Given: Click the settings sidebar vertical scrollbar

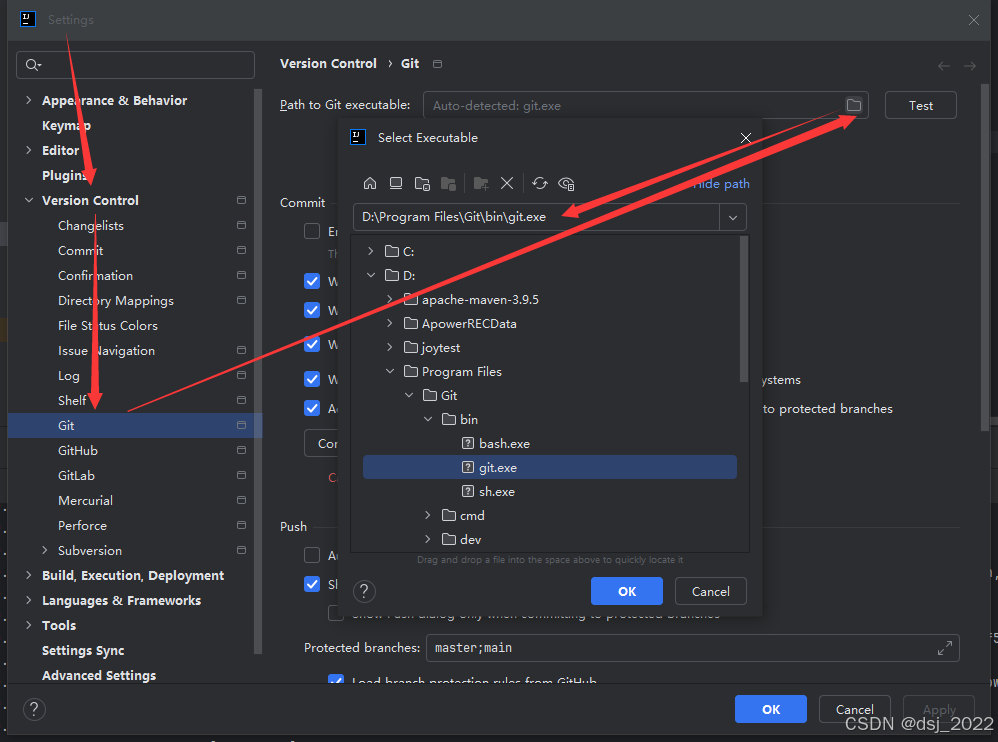Looking at the screenshot, I should pyautogui.click(x=258, y=371).
